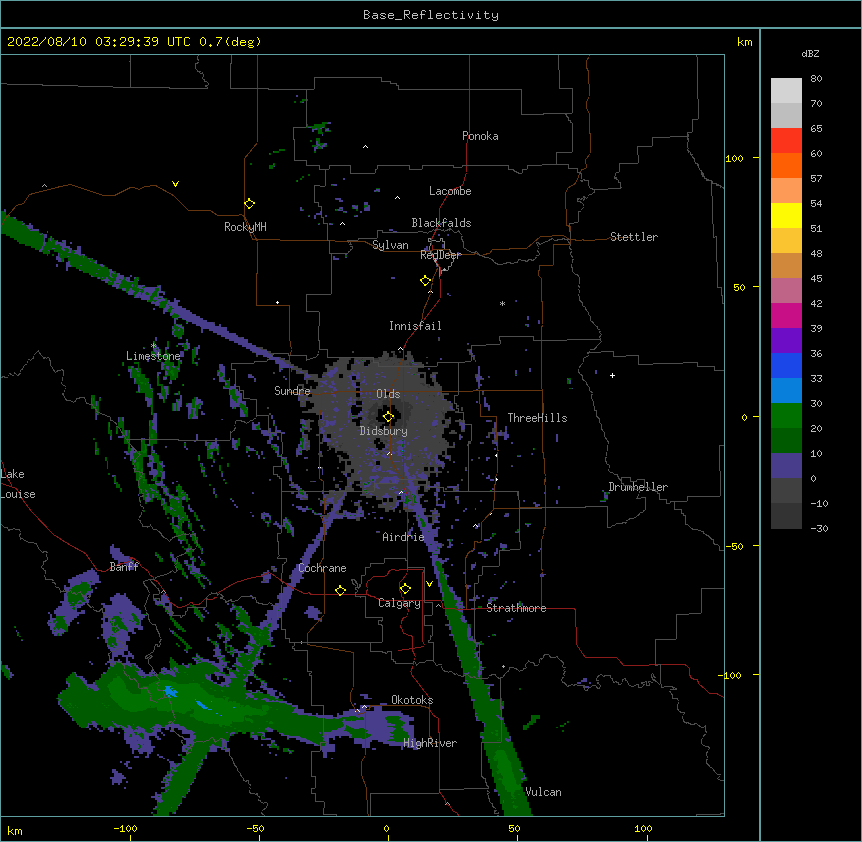Select the Banff label
862x842 pixels.
point(124,567)
